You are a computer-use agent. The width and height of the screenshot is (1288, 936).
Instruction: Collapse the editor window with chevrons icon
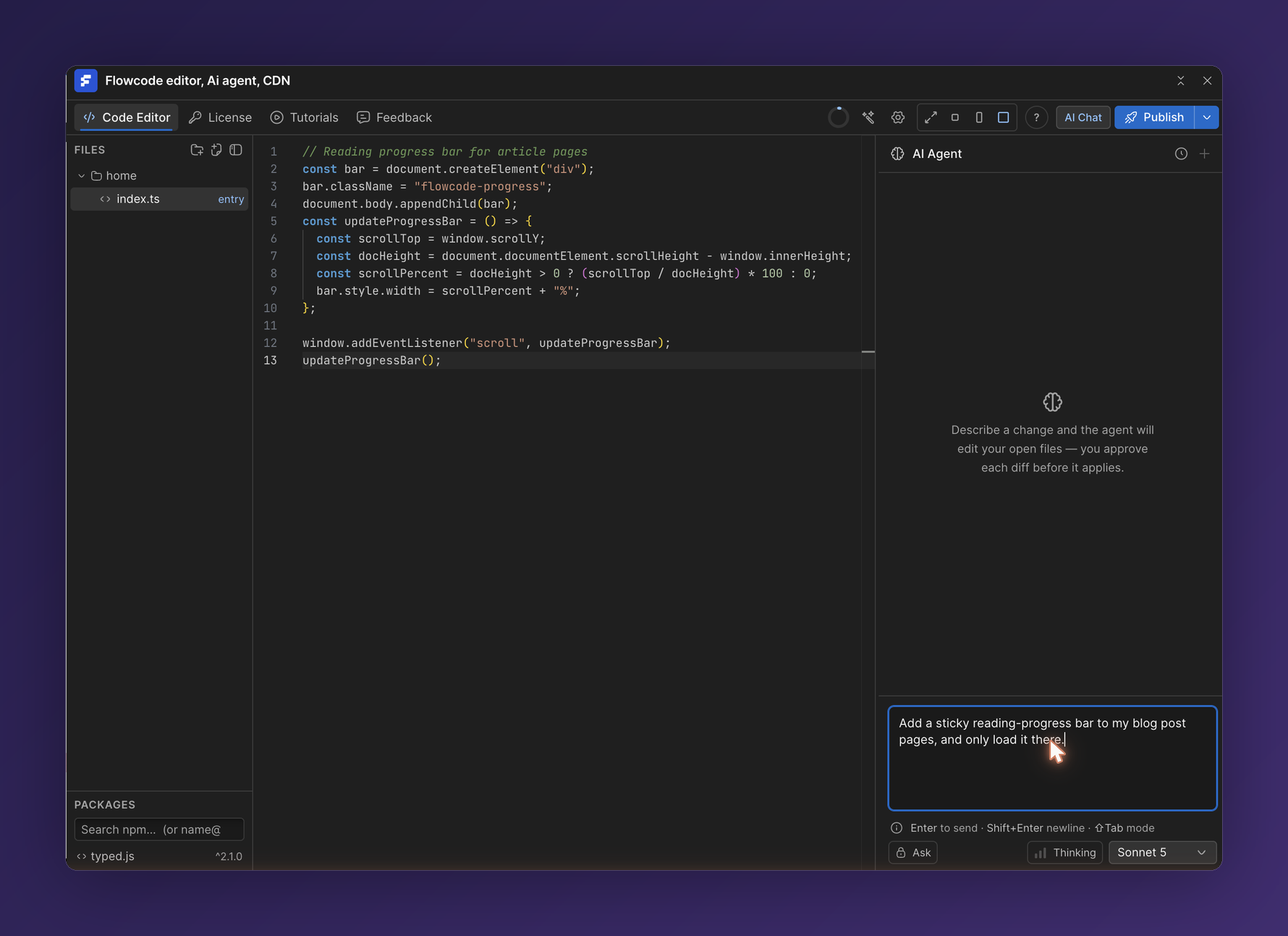click(x=1180, y=80)
